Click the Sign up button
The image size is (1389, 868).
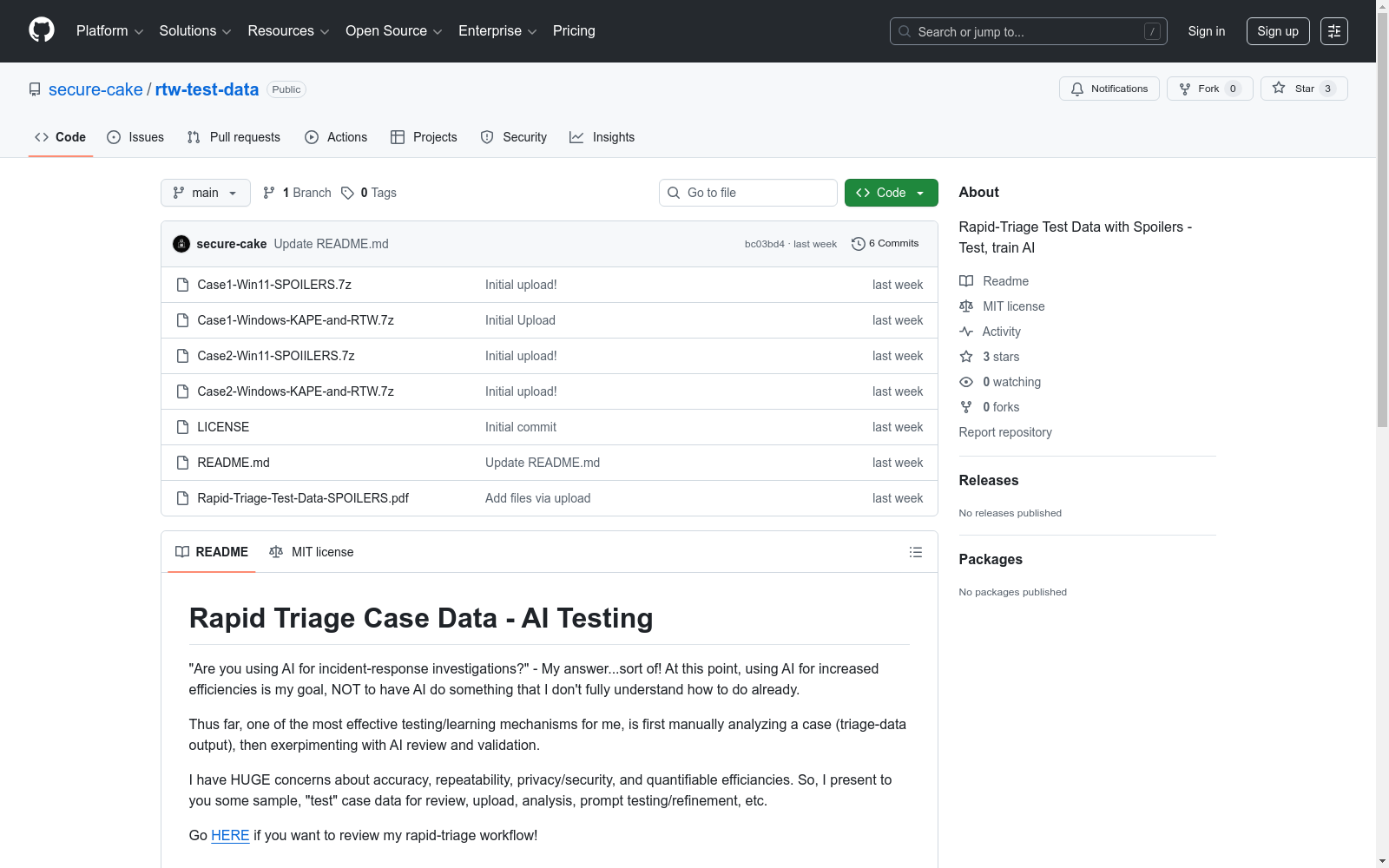1278,31
